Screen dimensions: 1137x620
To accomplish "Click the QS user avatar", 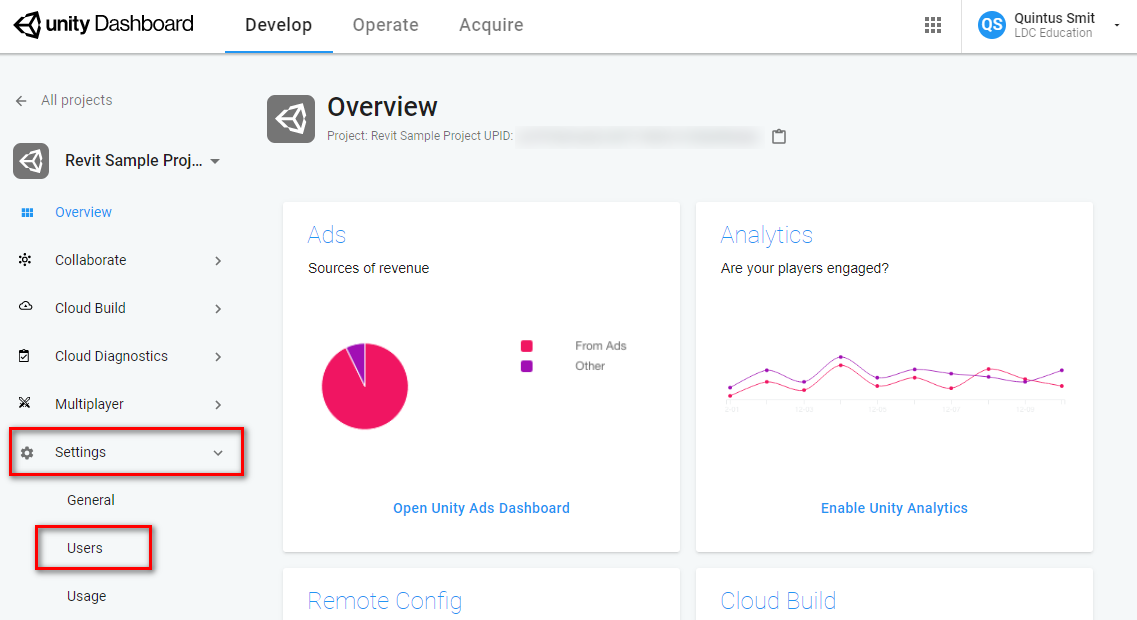I will click(x=991, y=25).
